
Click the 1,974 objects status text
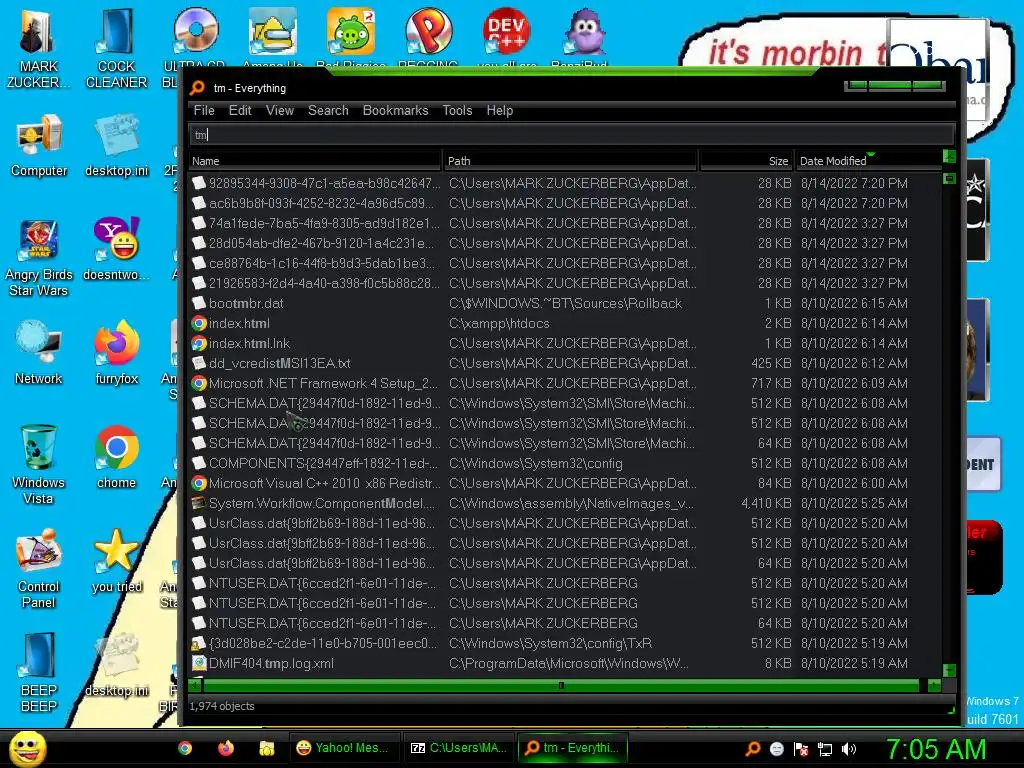[221, 706]
